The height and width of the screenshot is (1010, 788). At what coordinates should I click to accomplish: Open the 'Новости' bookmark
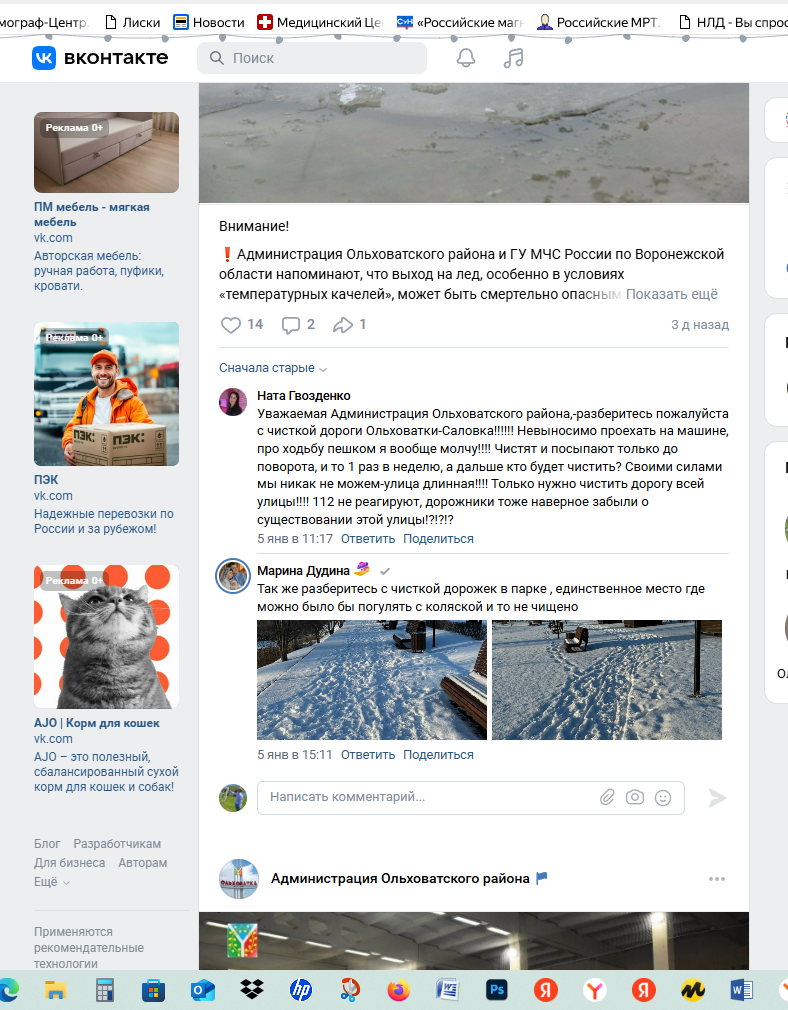click(x=209, y=23)
